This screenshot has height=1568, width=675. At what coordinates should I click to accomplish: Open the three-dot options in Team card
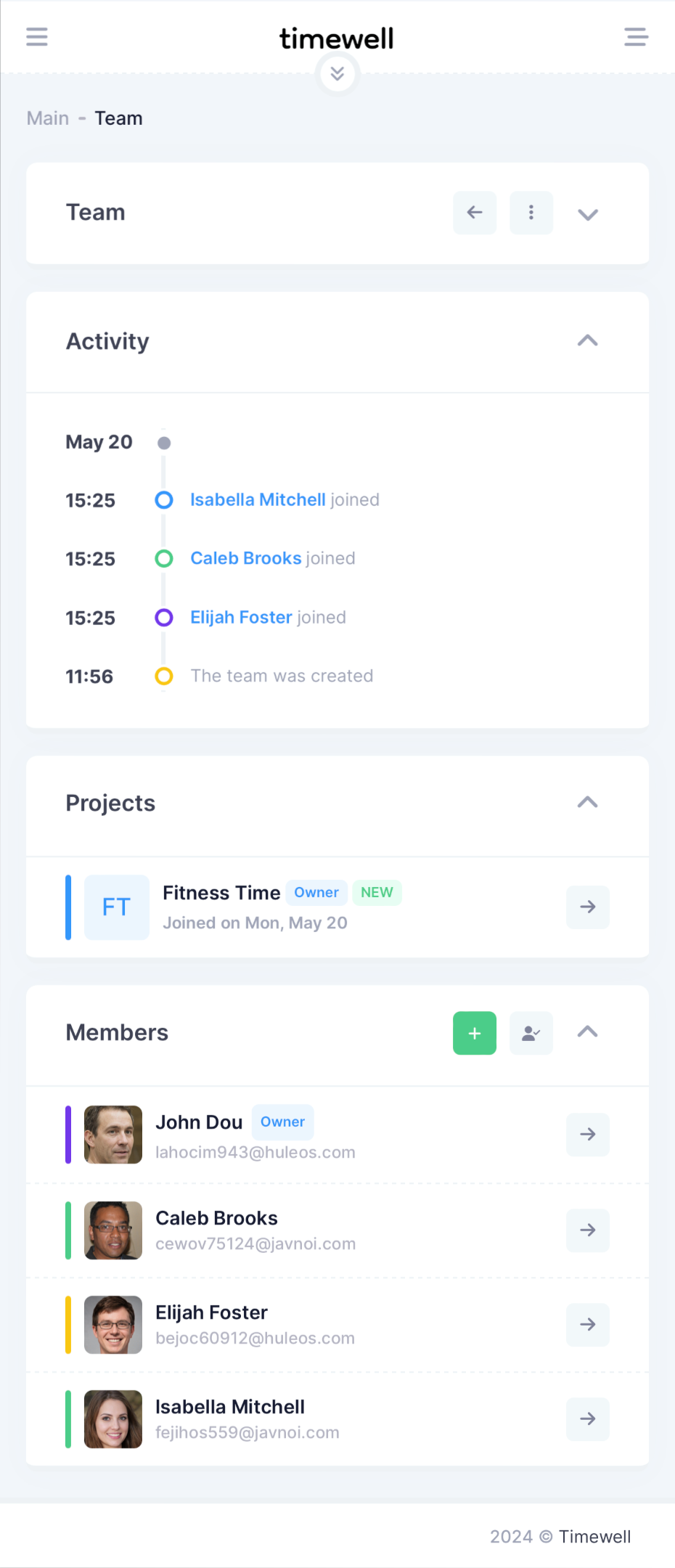coord(531,213)
